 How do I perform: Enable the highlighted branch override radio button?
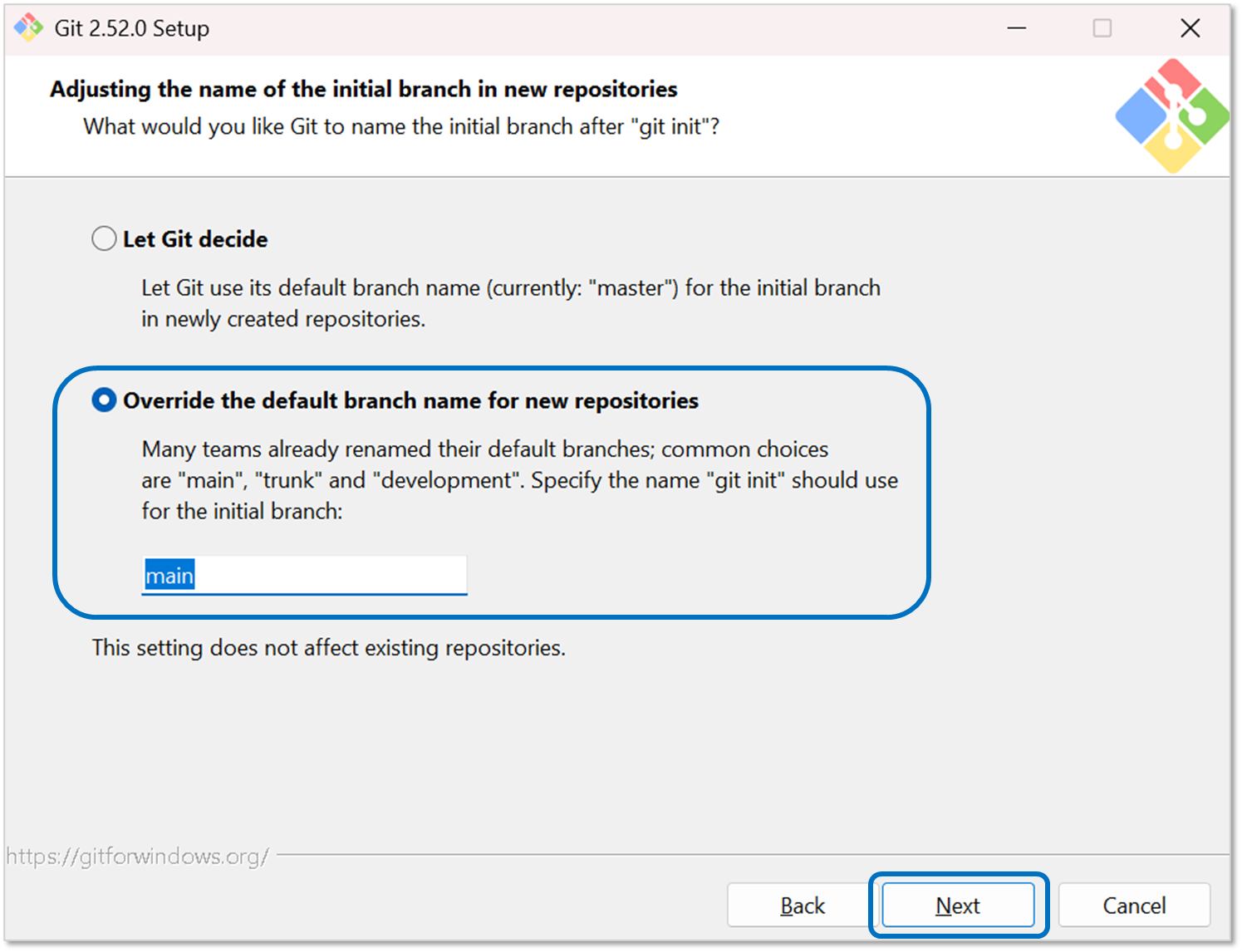point(103,400)
